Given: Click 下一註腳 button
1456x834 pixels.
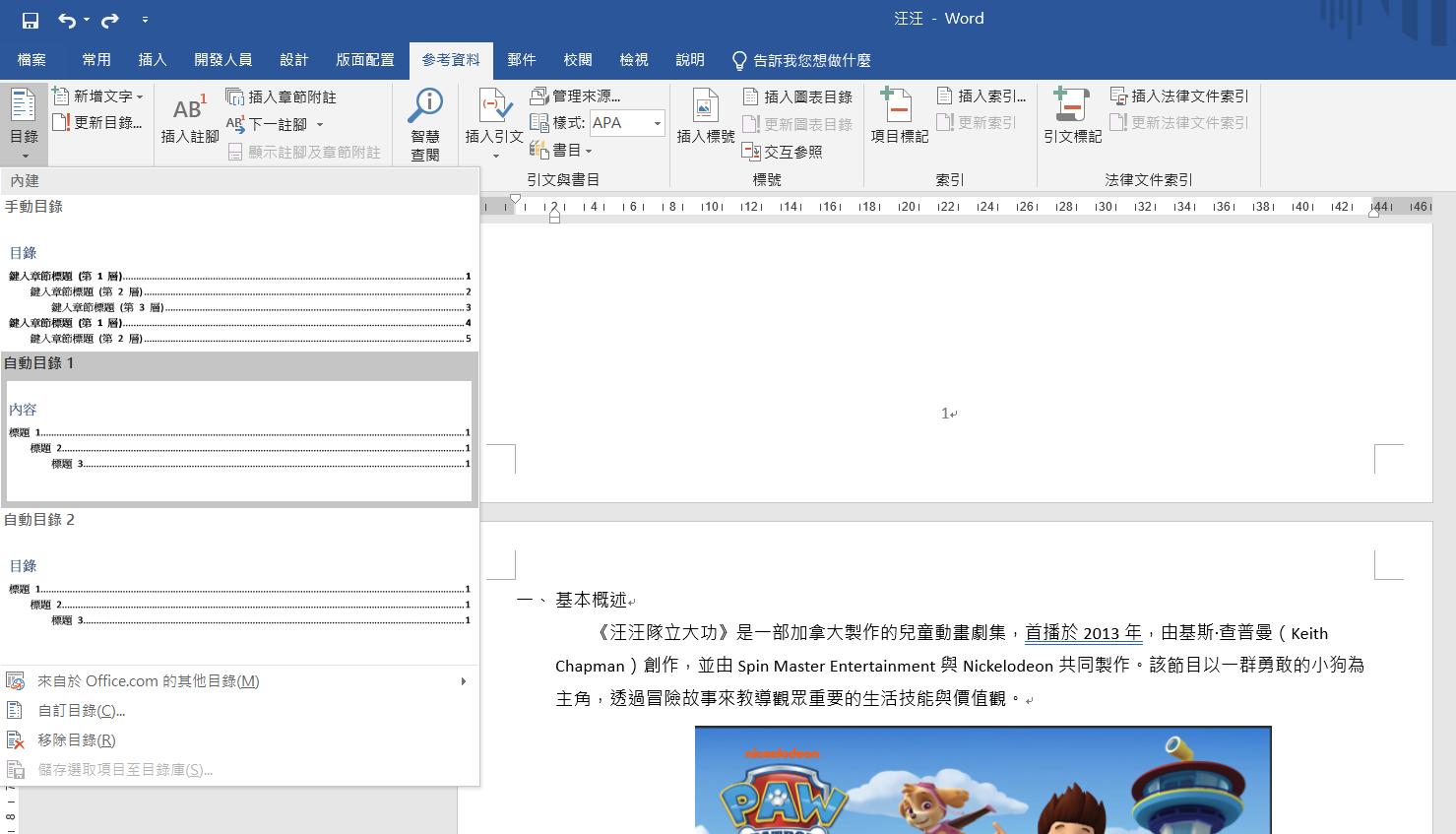Looking at the screenshot, I should pos(267,124).
